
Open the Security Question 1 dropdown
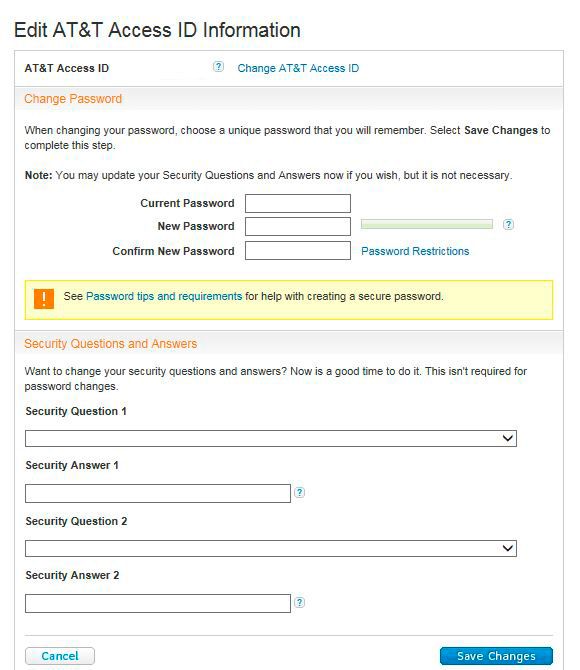point(271,438)
